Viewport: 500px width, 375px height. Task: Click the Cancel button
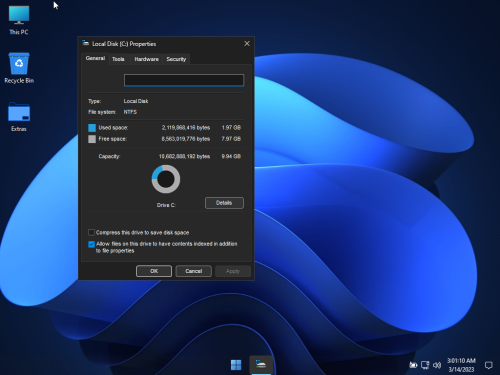193,271
